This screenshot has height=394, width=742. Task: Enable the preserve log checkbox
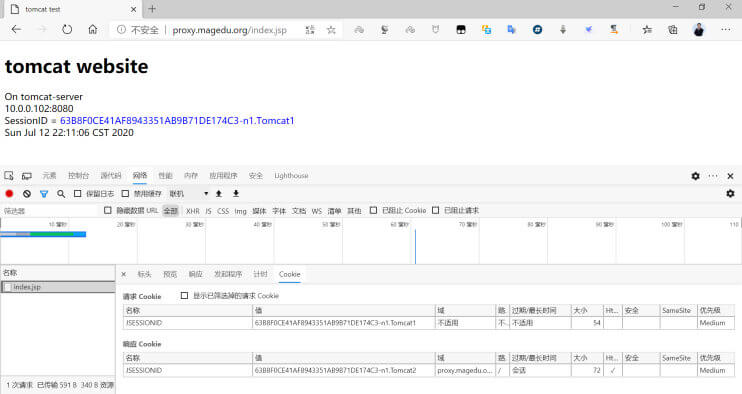(x=78, y=193)
